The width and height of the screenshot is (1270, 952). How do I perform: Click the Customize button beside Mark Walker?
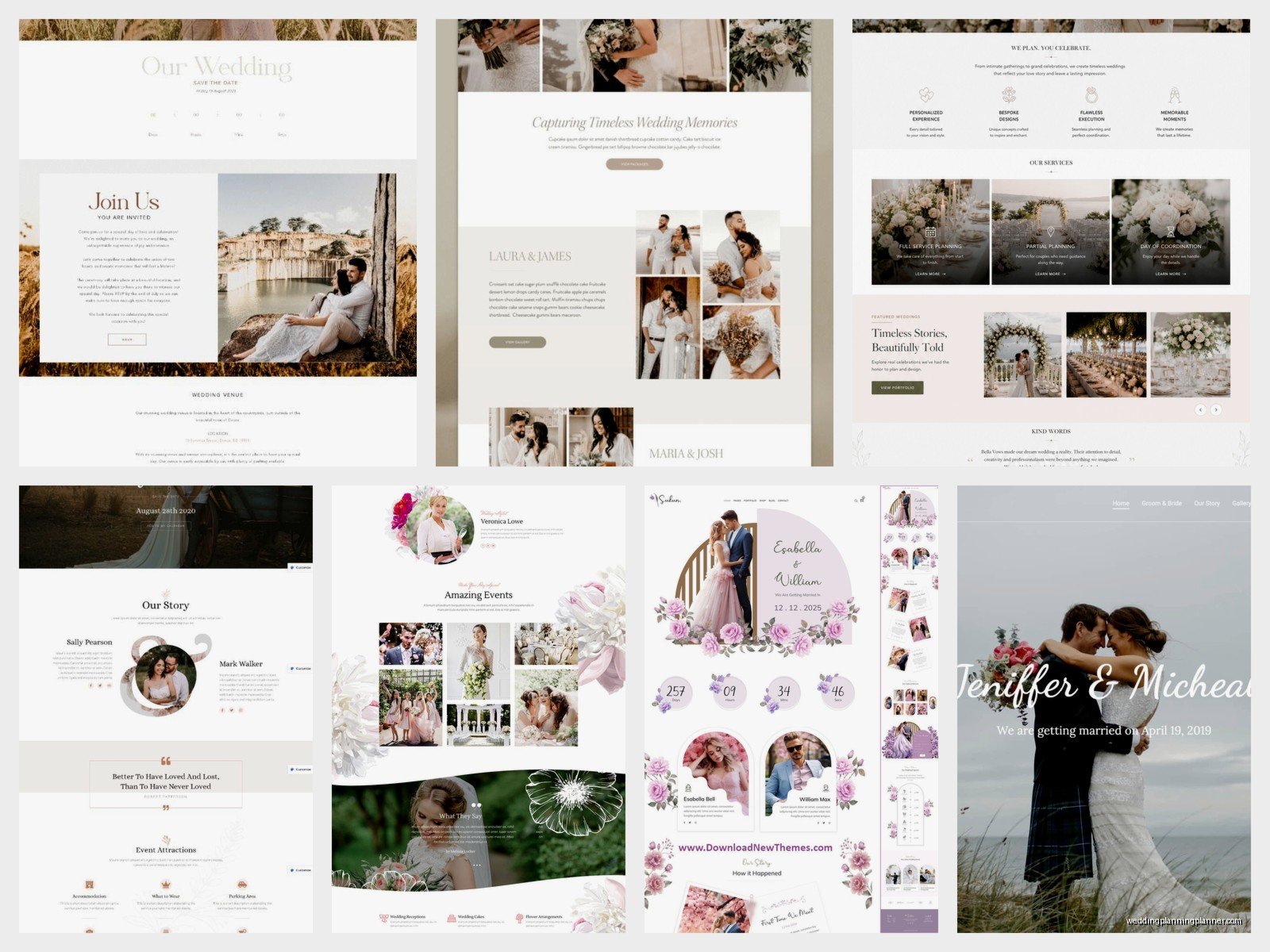point(300,669)
